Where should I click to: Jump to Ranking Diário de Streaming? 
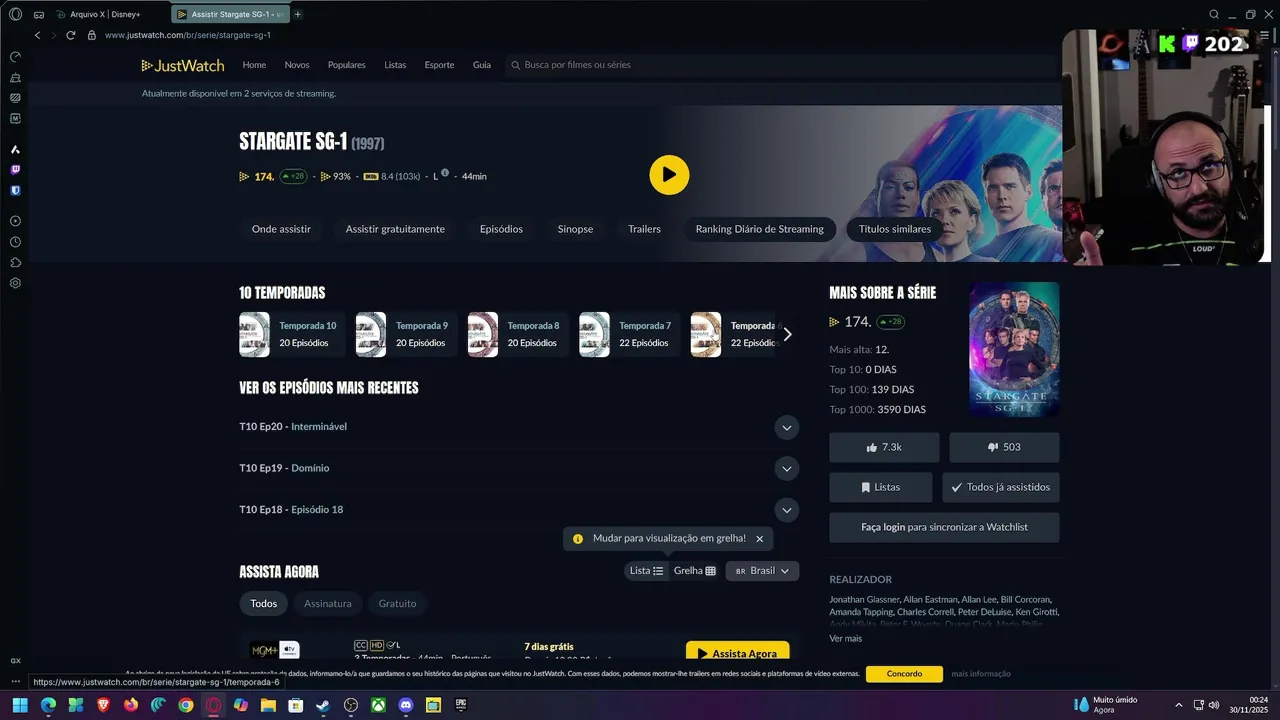(x=760, y=229)
